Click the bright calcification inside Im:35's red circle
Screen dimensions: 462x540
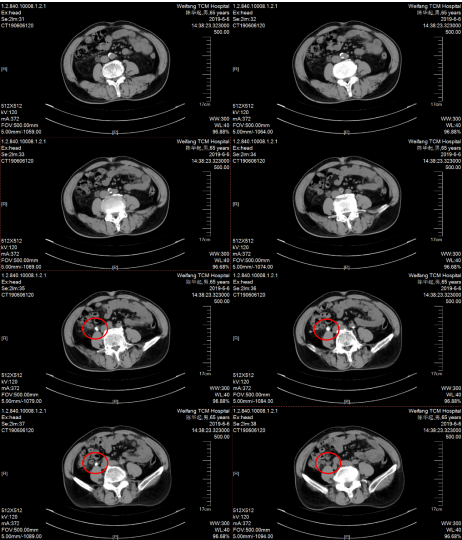[96, 329]
